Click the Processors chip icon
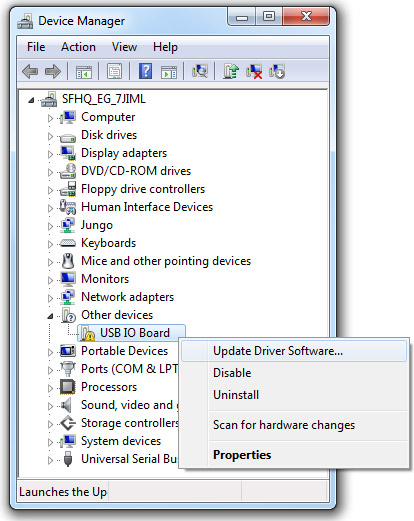Image resolution: width=414 pixels, height=521 pixels. (68, 387)
